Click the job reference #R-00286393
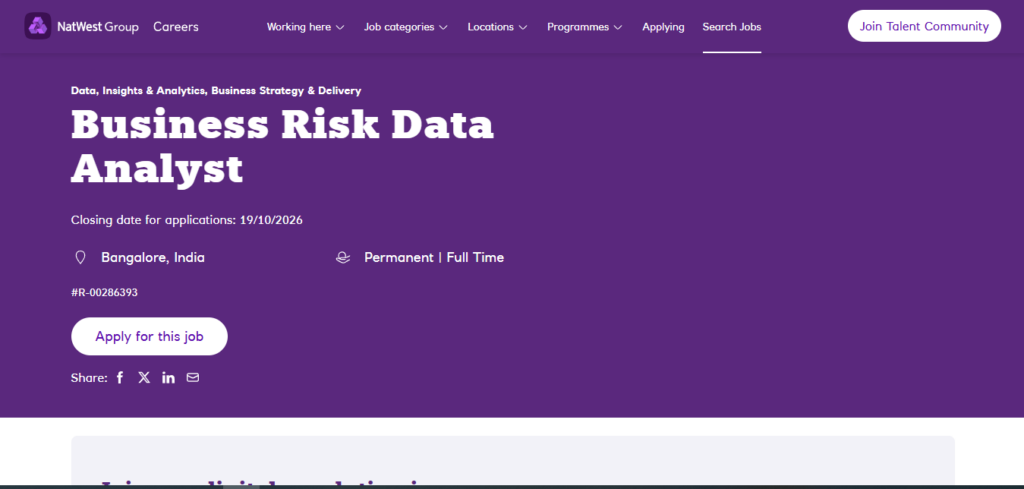Viewport: 1024px width, 489px height. tap(104, 292)
